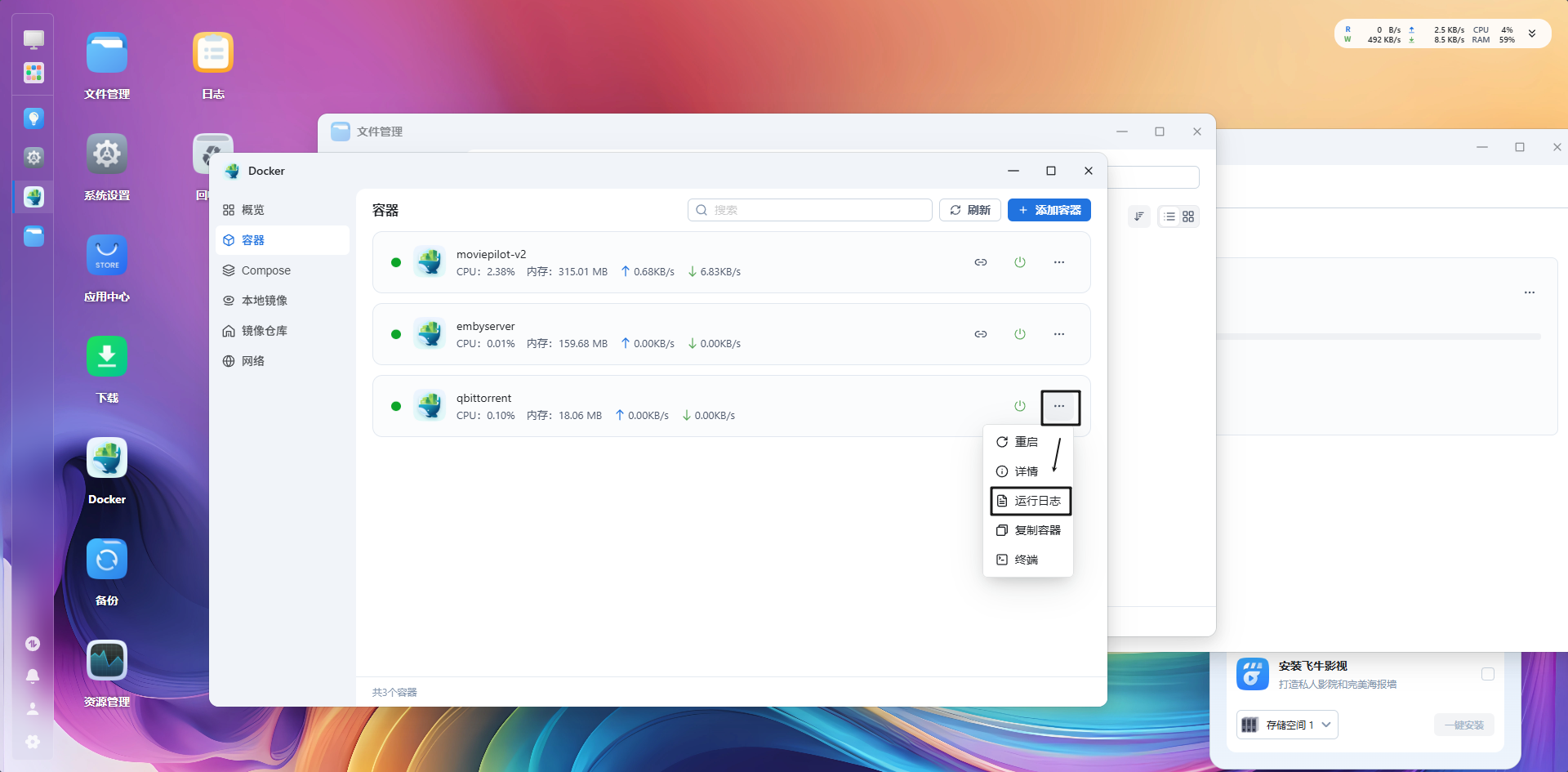Viewport: 1568px width, 772px height.
Task: Launch the 资源管理 monitor icon
Action: pos(107,661)
